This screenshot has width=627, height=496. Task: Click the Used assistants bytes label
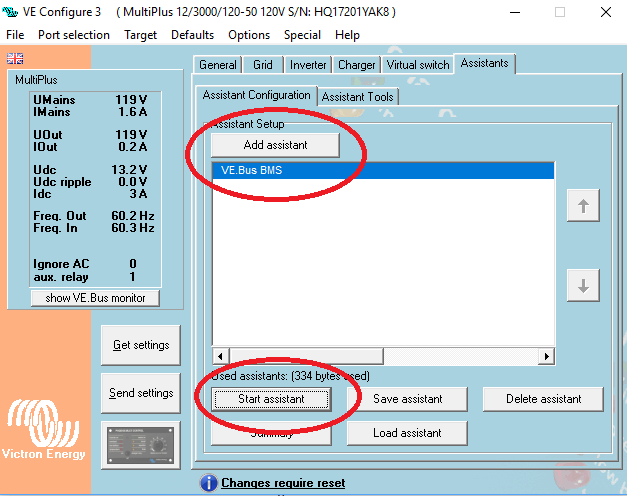coord(290,376)
